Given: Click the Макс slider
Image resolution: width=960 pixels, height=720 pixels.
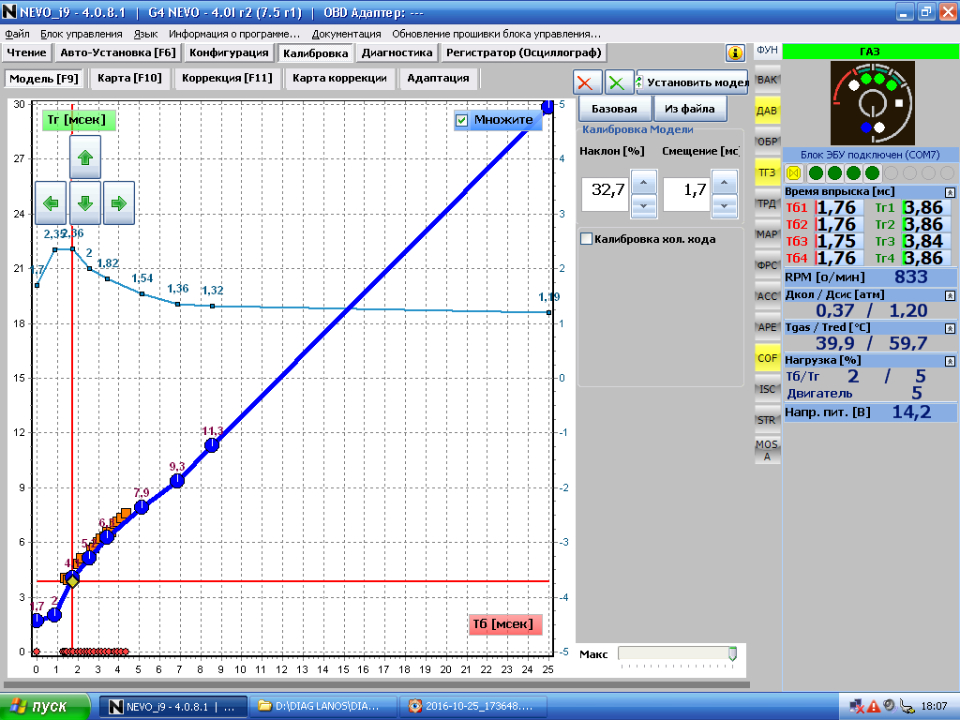Looking at the screenshot, I should click(x=677, y=653).
